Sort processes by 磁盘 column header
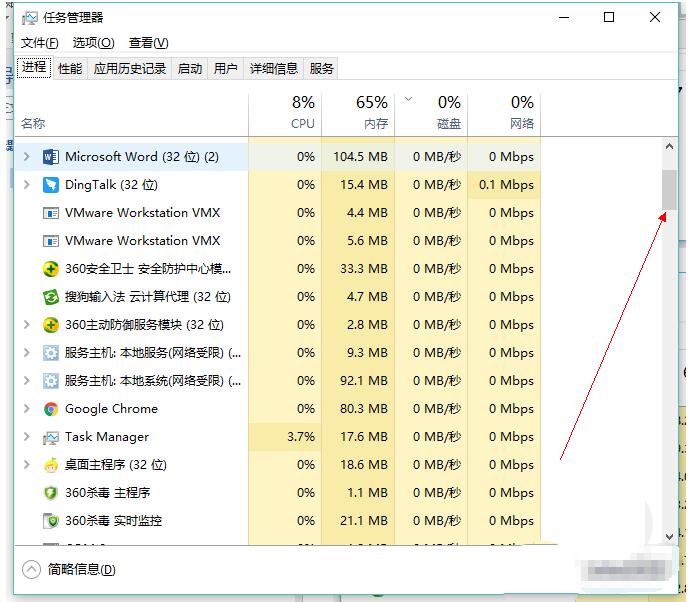Image resolution: width=690 pixels, height=602 pixels. tap(431, 115)
